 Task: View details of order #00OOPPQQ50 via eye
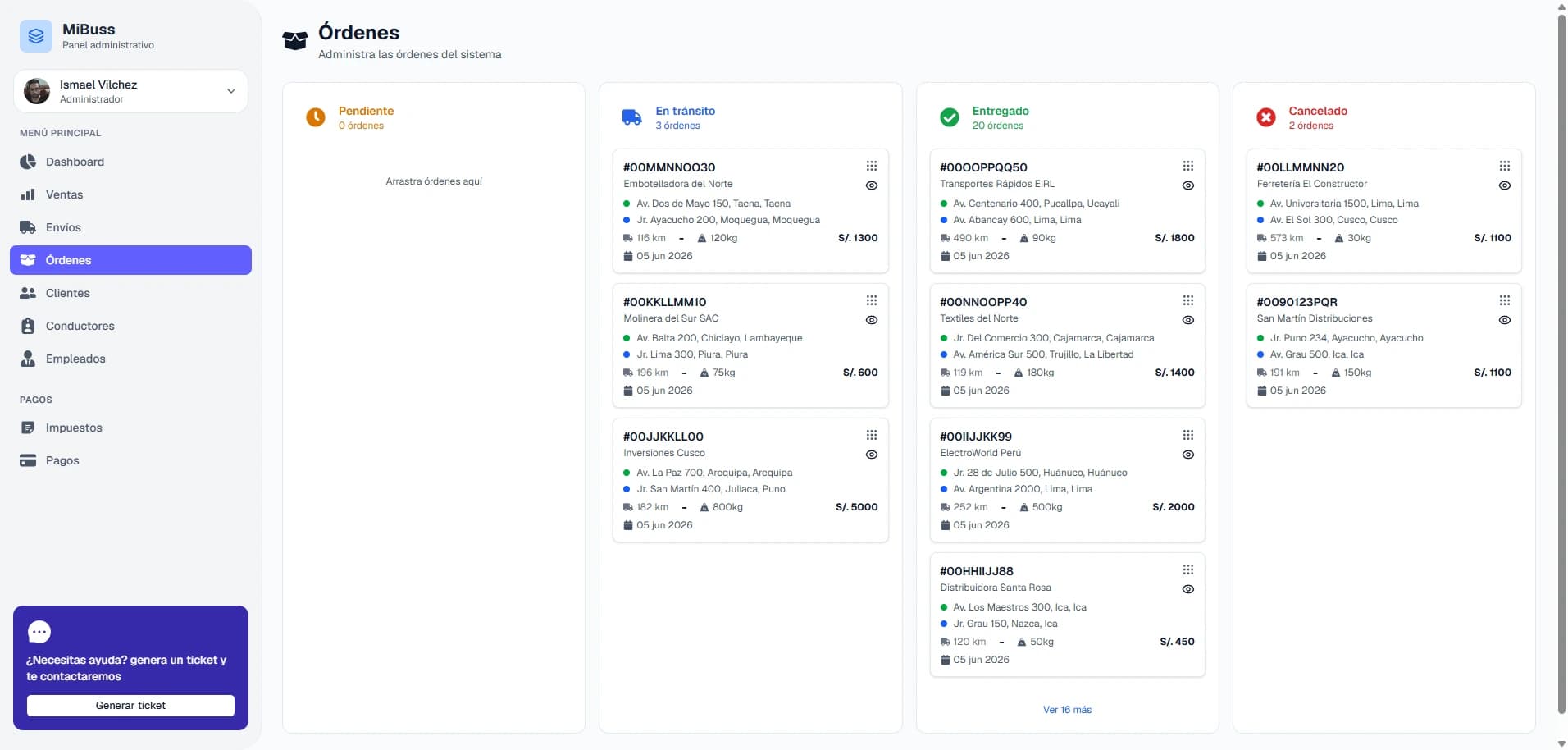pos(1188,185)
